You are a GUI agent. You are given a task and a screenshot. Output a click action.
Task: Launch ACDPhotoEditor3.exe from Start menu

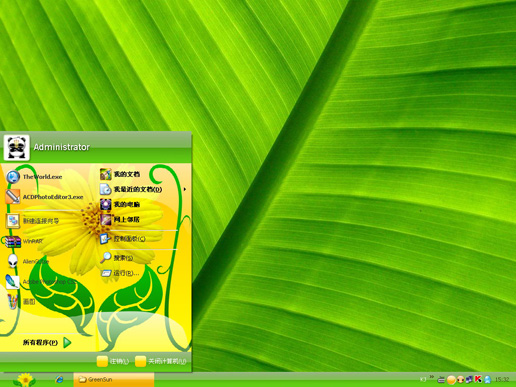click(x=44, y=197)
